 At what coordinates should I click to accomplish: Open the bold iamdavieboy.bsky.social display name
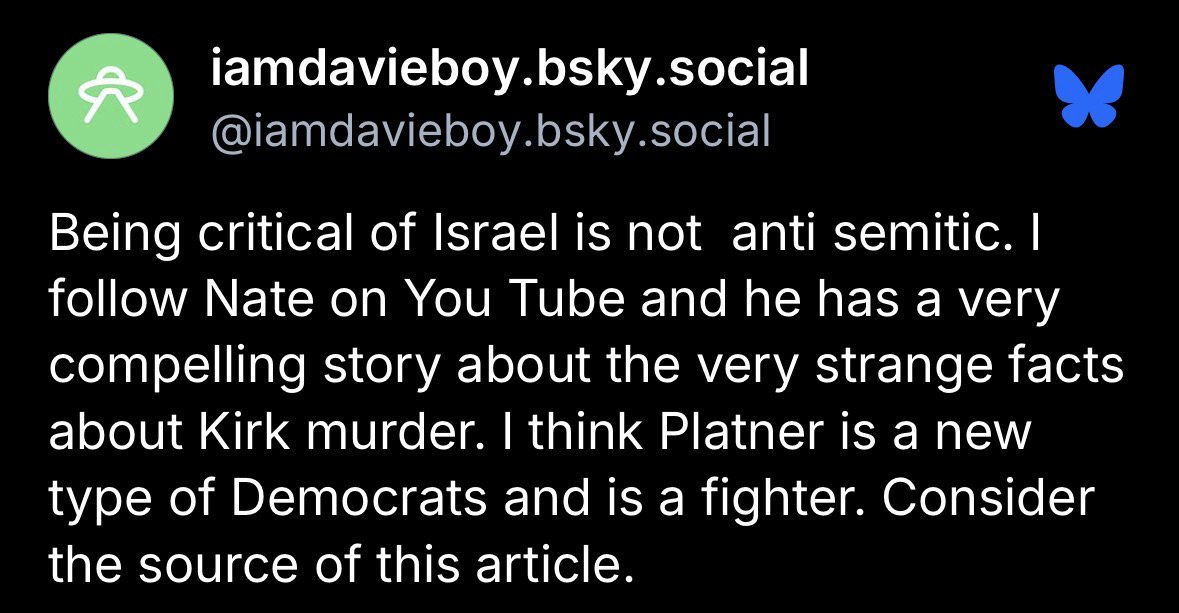510,68
